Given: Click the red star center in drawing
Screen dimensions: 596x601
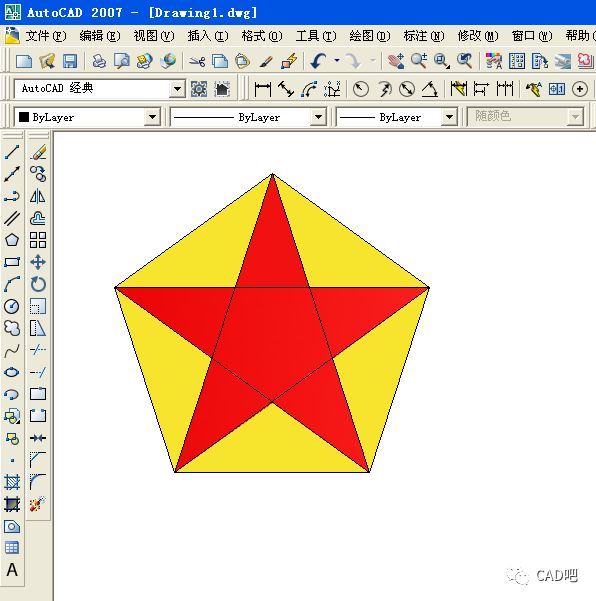Looking at the screenshot, I should 273,337.
